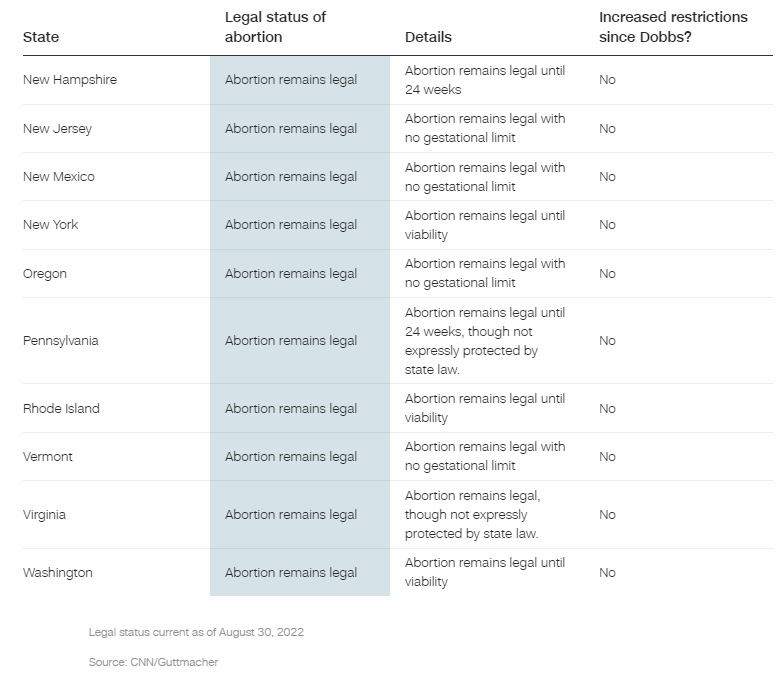This screenshot has width=784, height=681.
Task: Click the State column header
Action: coord(41,37)
